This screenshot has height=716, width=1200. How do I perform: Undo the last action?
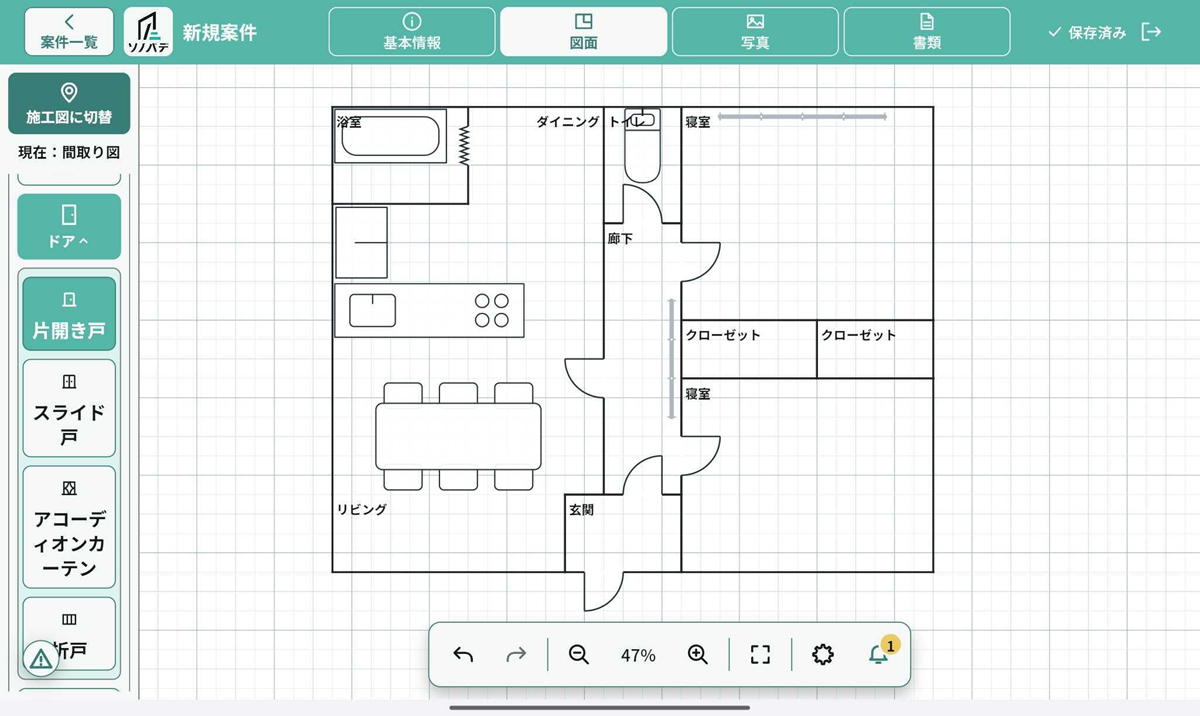point(463,655)
